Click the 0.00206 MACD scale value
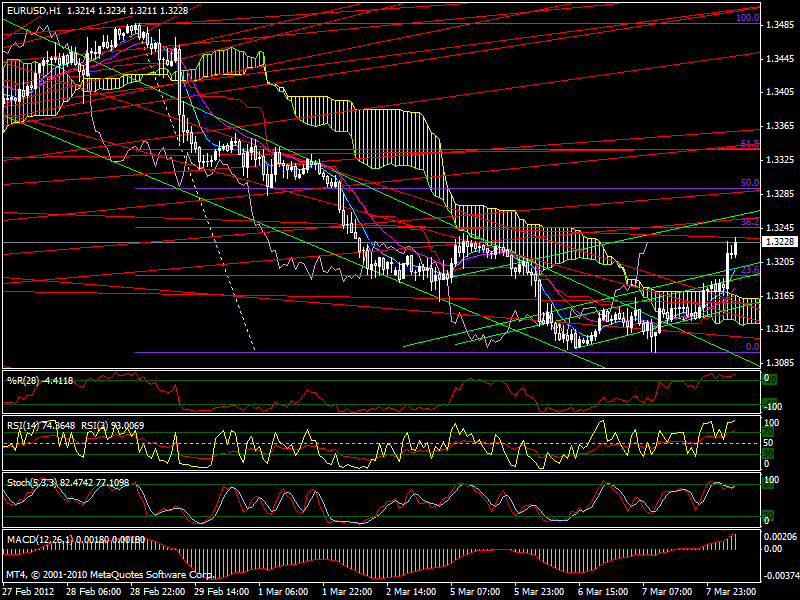Viewport: 800px width, 600px height. tap(780, 536)
